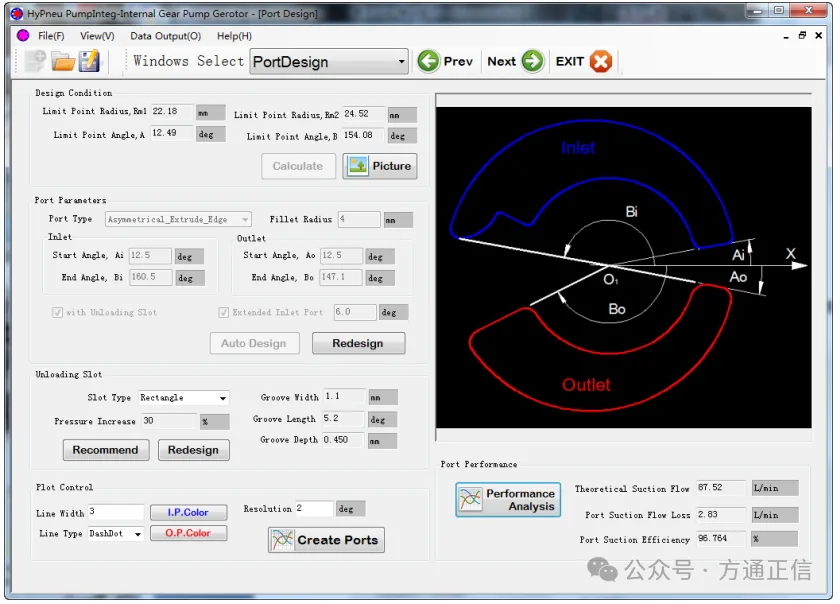Click the green Next arrow icon
Image resolution: width=840 pixels, height=604 pixels.
532,61
